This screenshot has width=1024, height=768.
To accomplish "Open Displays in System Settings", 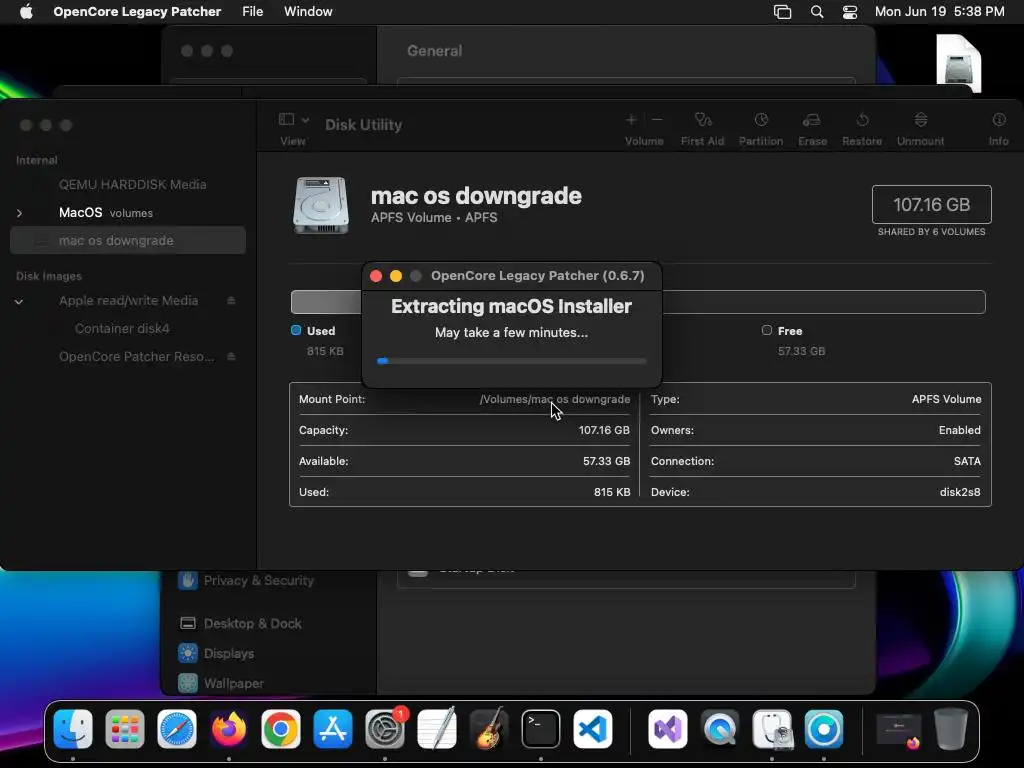I will [216, 654].
